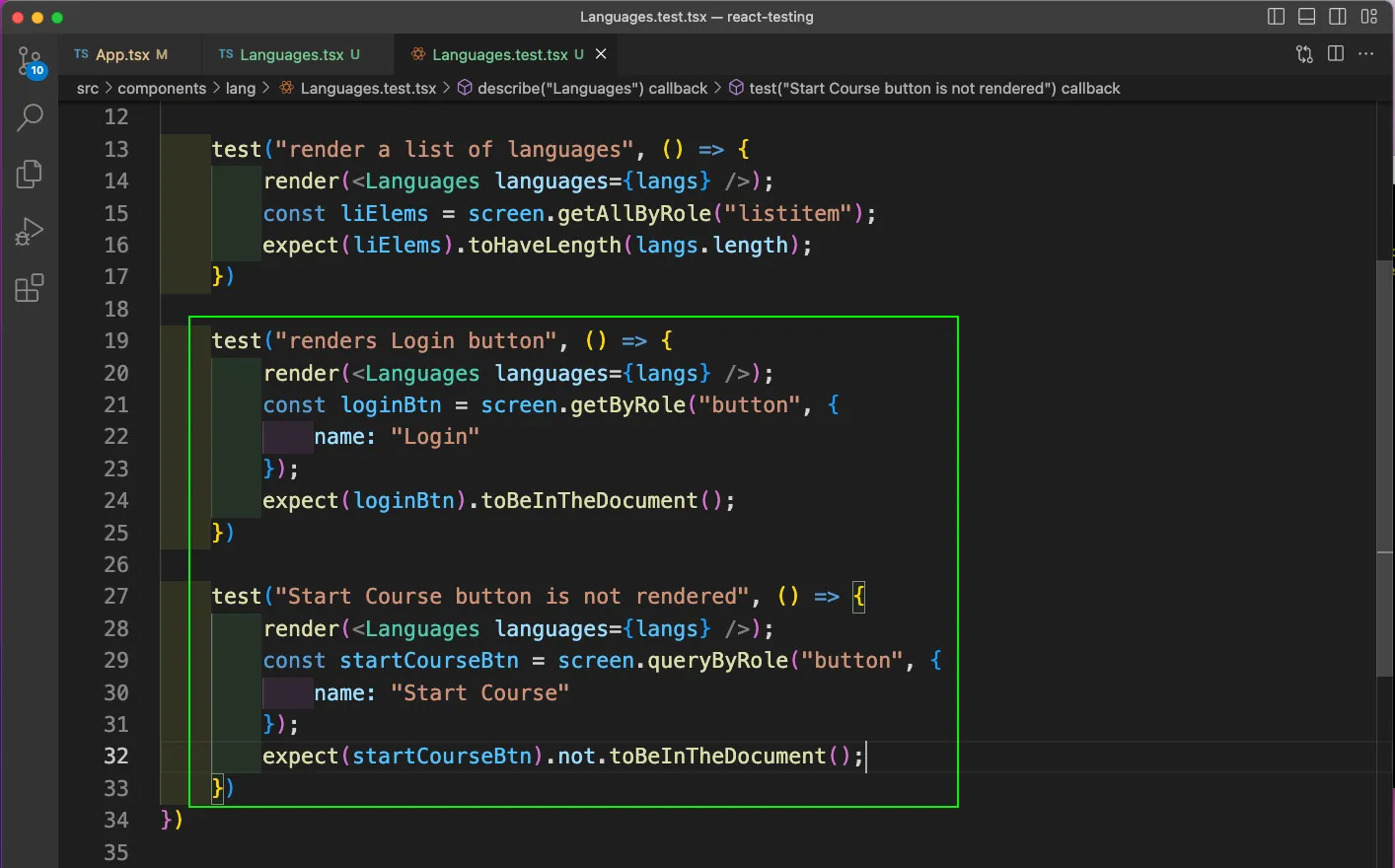Image resolution: width=1395 pixels, height=868 pixels.
Task: Click the liElems variable on line 15
Action: [x=385, y=213]
